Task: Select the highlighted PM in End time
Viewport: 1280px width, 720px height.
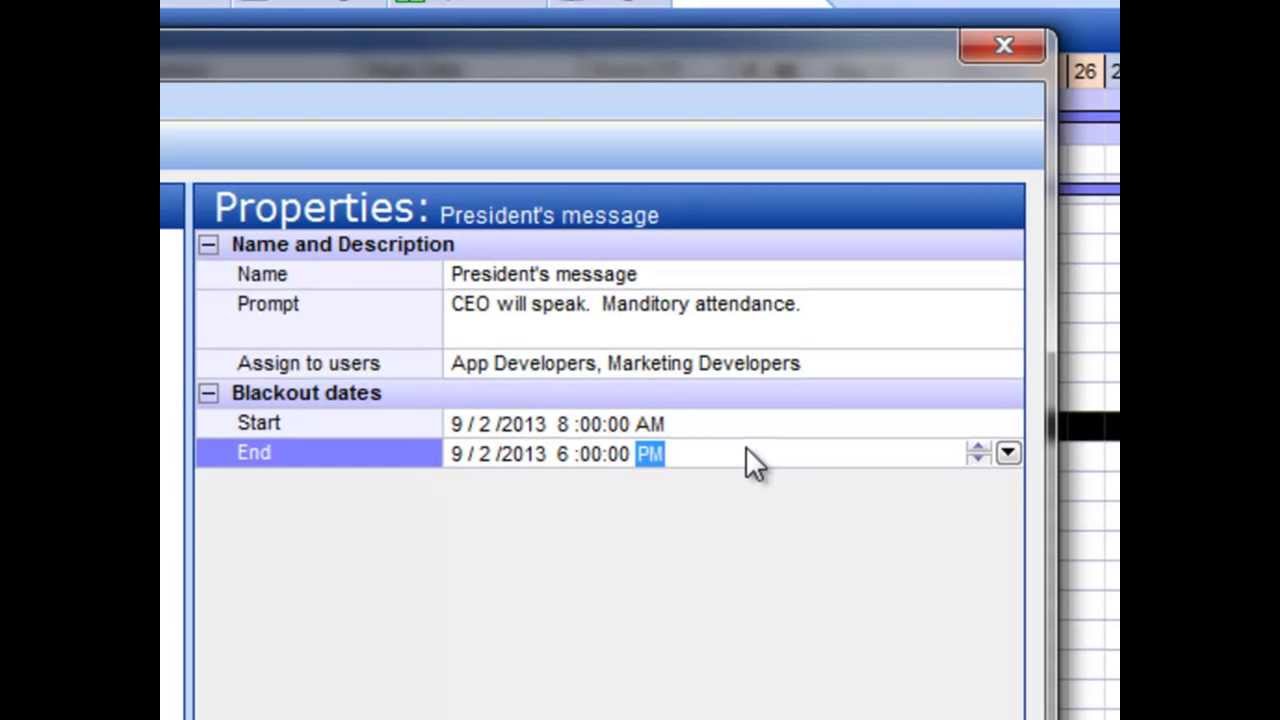Action: coord(650,454)
